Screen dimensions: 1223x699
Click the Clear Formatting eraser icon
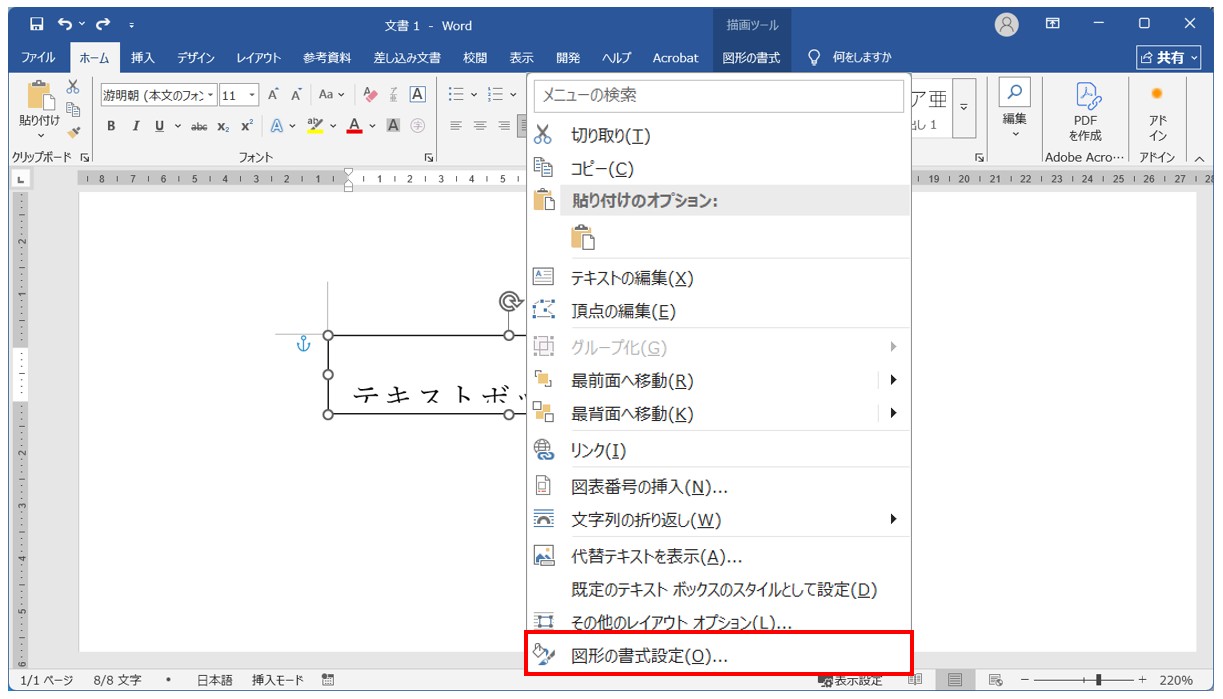pyautogui.click(x=371, y=95)
